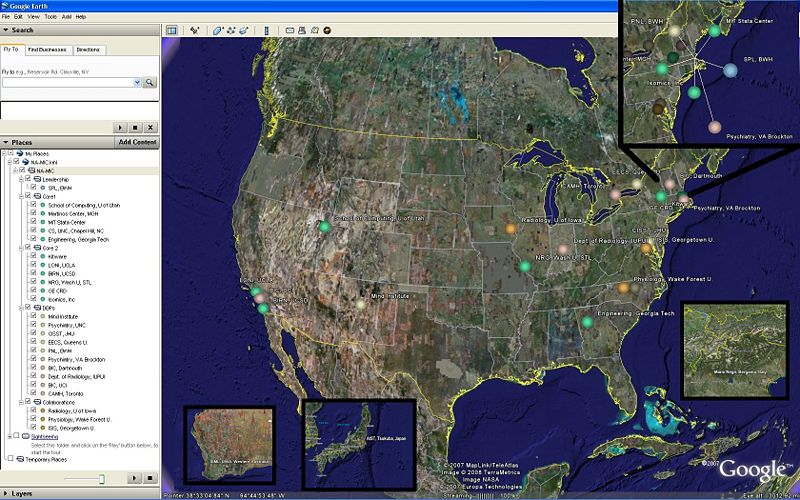Click the ruler measurement tool

point(266,30)
